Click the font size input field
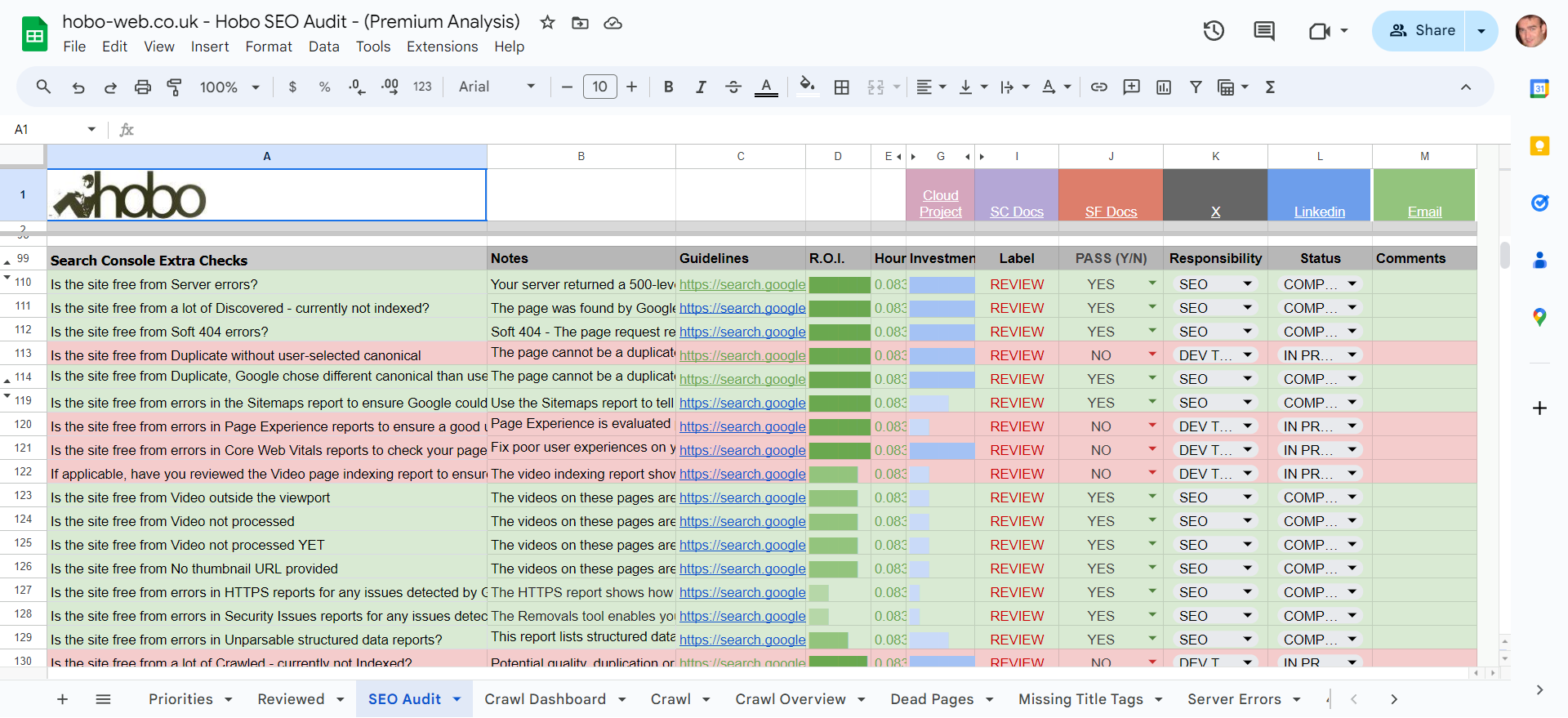Image resolution: width=1568 pixels, height=718 pixels. pyautogui.click(x=600, y=87)
